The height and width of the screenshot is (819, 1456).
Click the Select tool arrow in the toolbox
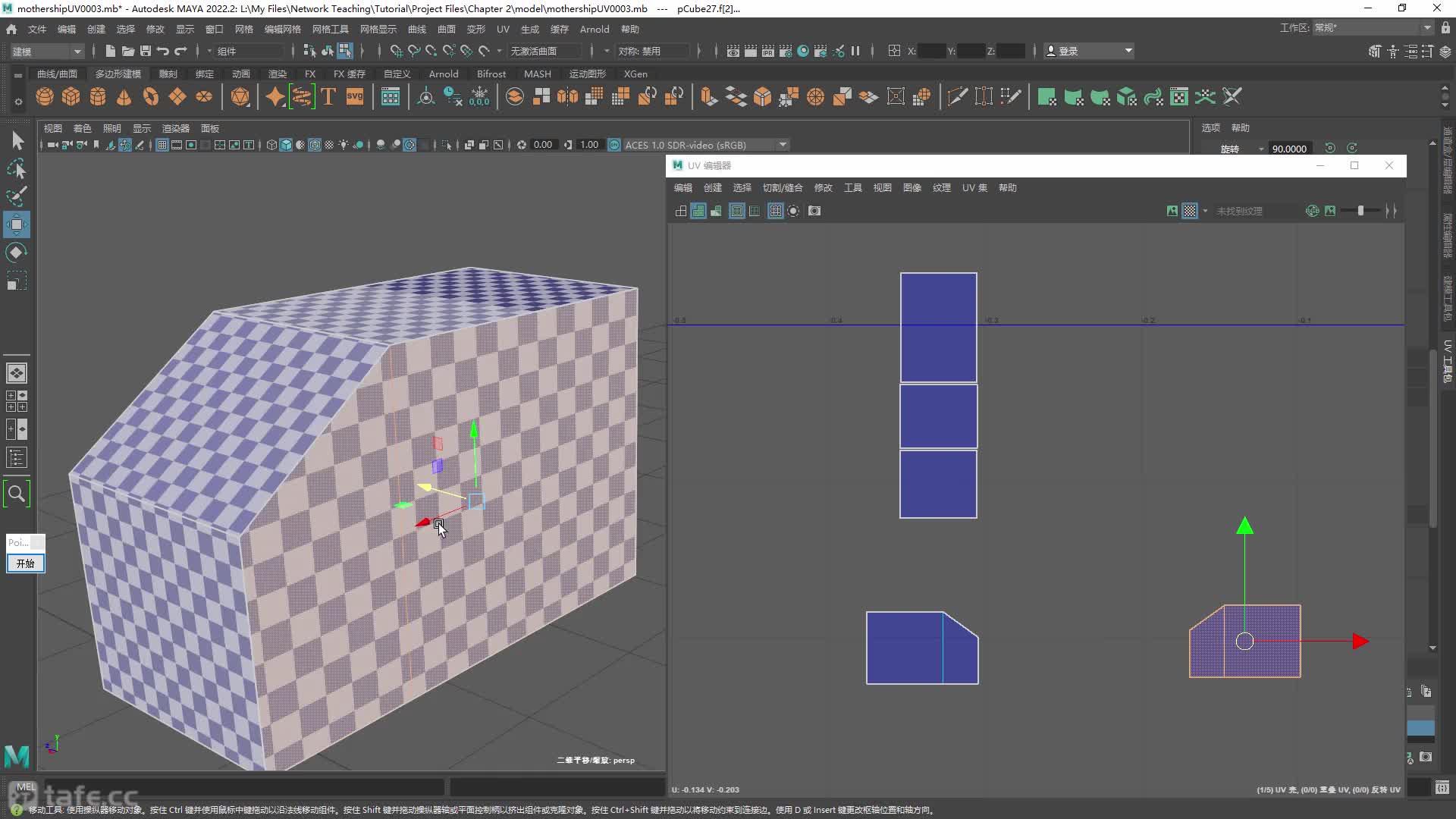point(17,140)
